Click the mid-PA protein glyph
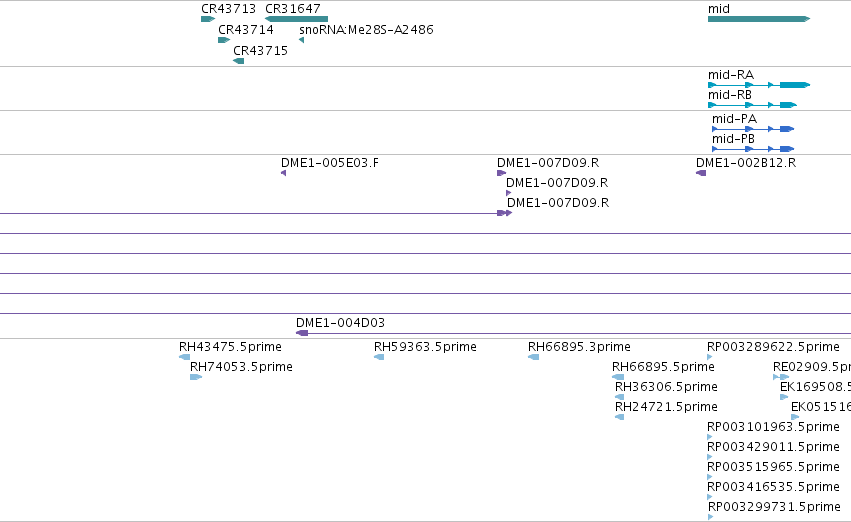Screen dimensions: 851x522 click(x=753, y=129)
